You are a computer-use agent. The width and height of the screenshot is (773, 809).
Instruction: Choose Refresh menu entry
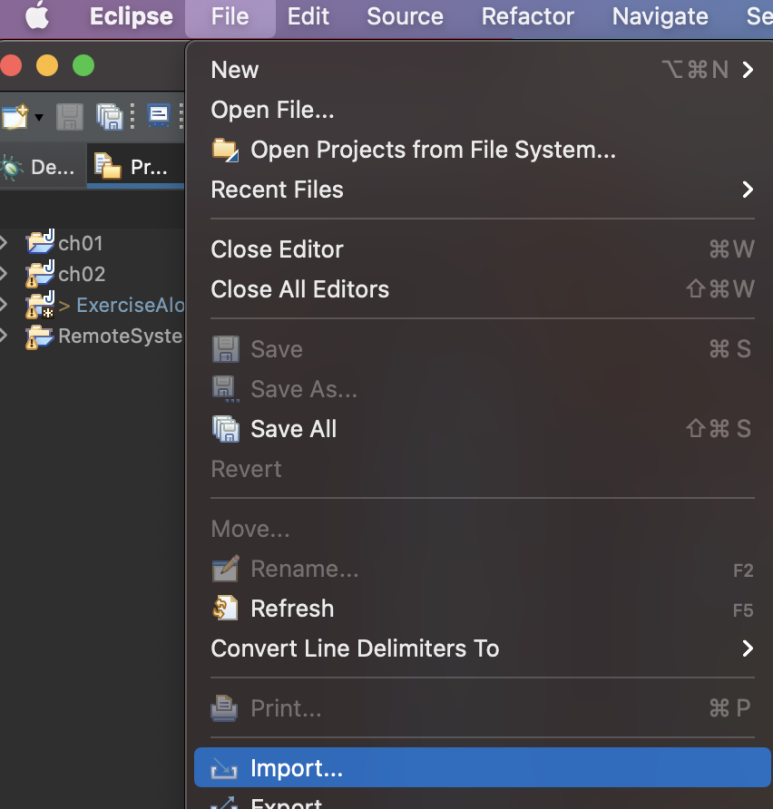click(482, 608)
